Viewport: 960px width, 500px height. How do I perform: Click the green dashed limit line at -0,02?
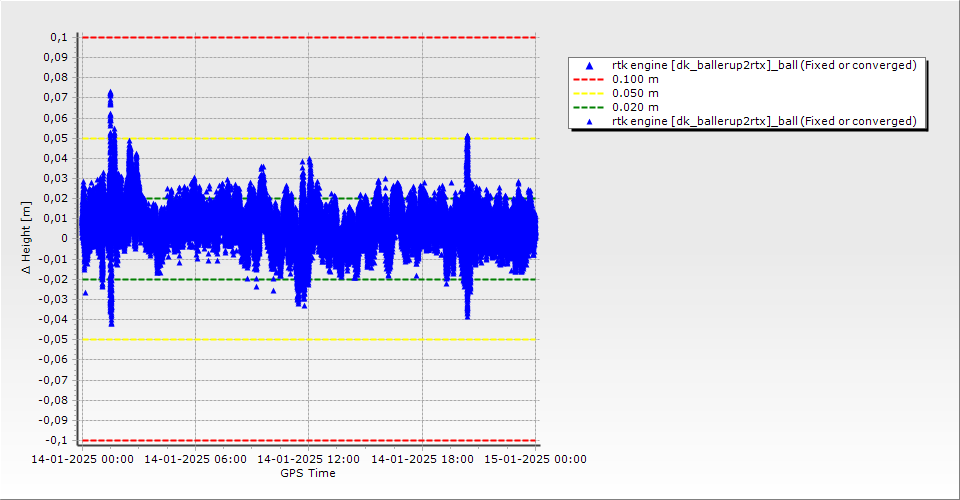pos(309,280)
